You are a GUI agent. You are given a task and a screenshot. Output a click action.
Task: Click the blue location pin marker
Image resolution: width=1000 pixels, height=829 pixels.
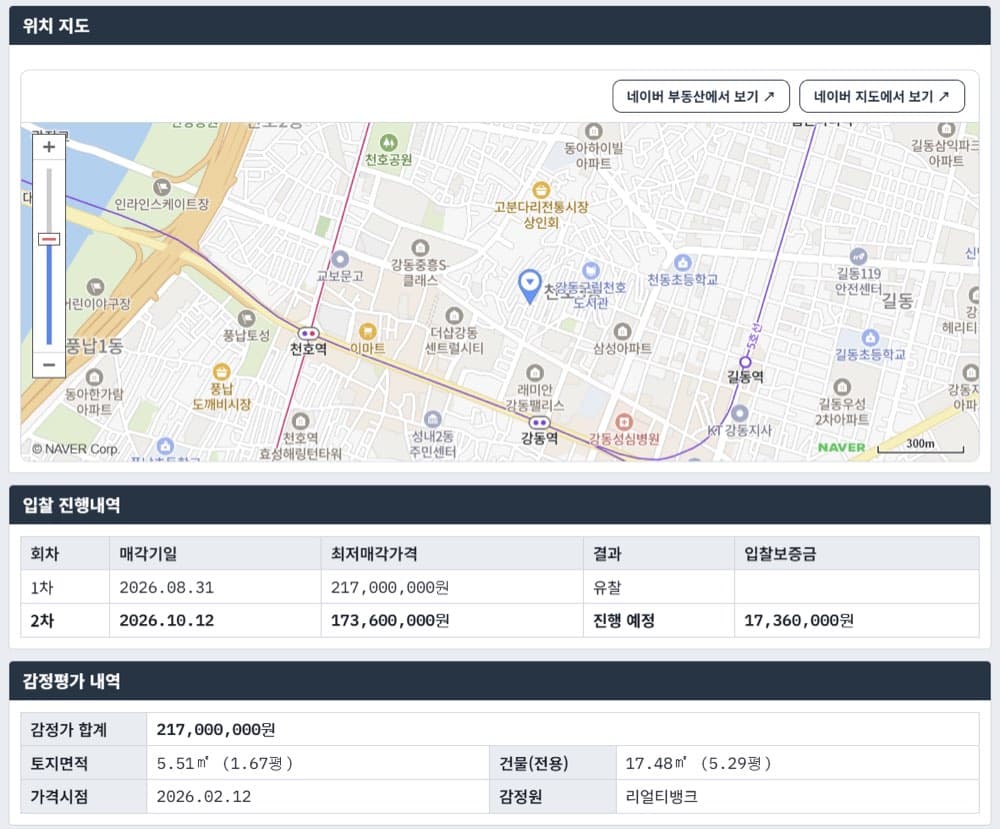coord(529,286)
